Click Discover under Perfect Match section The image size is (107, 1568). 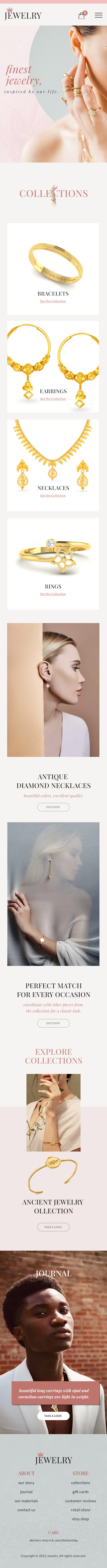tap(53, 1023)
